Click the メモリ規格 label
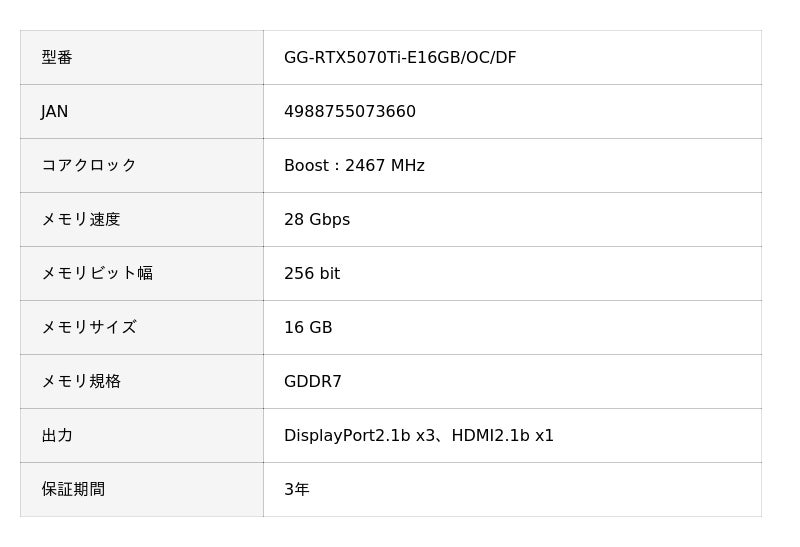This screenshot has width=800, height=547. tap(80, 382)
